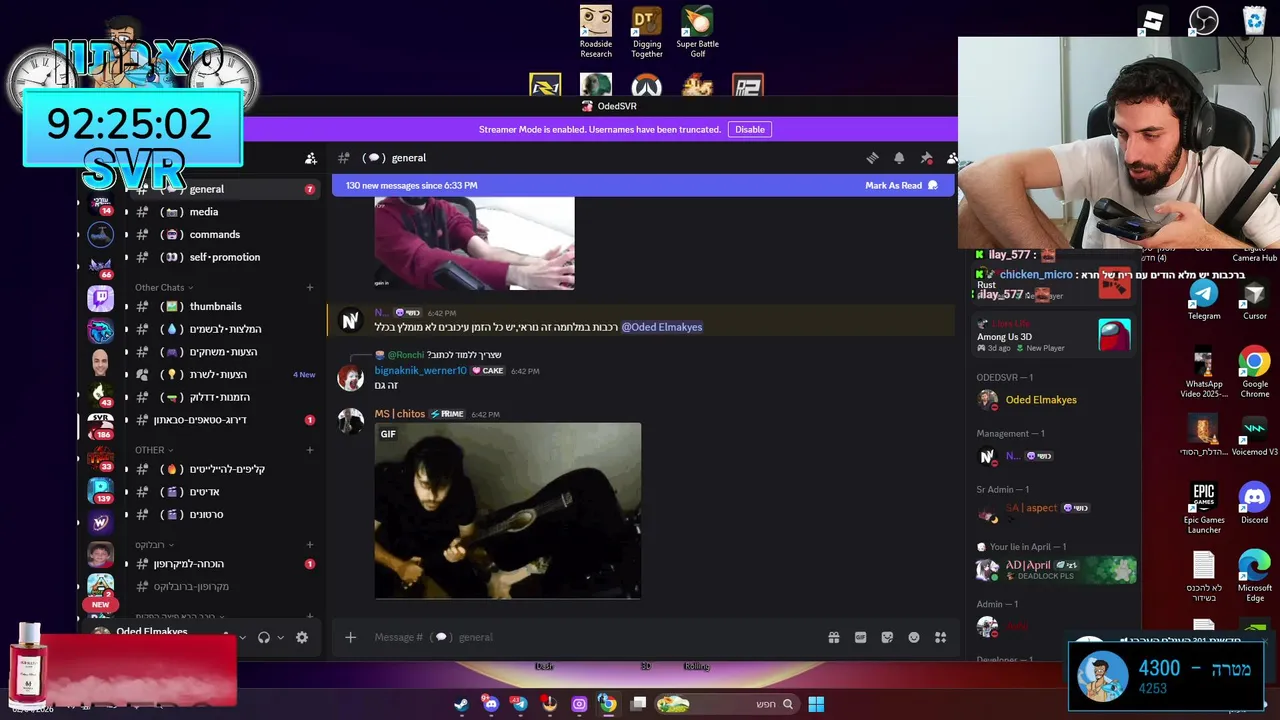
Task: Click replied @Ronchi reference above message
Action: [x=406, y=355]
